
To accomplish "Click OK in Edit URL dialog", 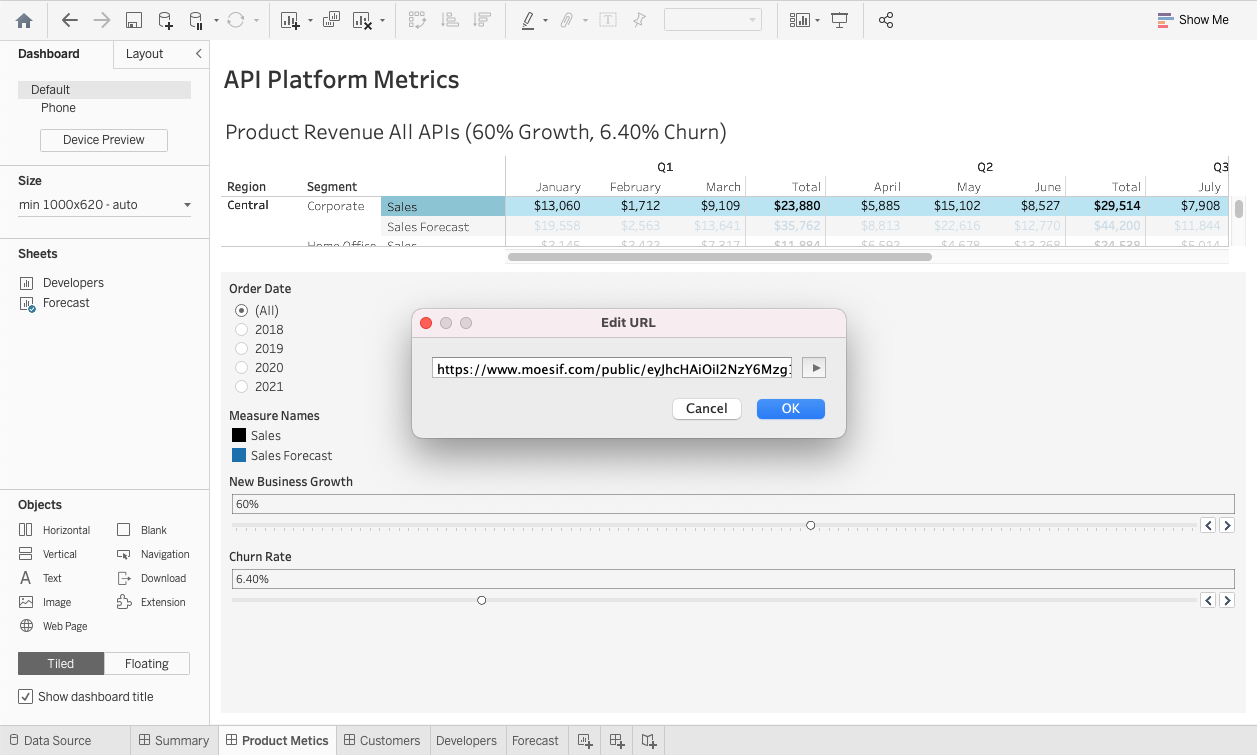I will (x=791, y=408).
